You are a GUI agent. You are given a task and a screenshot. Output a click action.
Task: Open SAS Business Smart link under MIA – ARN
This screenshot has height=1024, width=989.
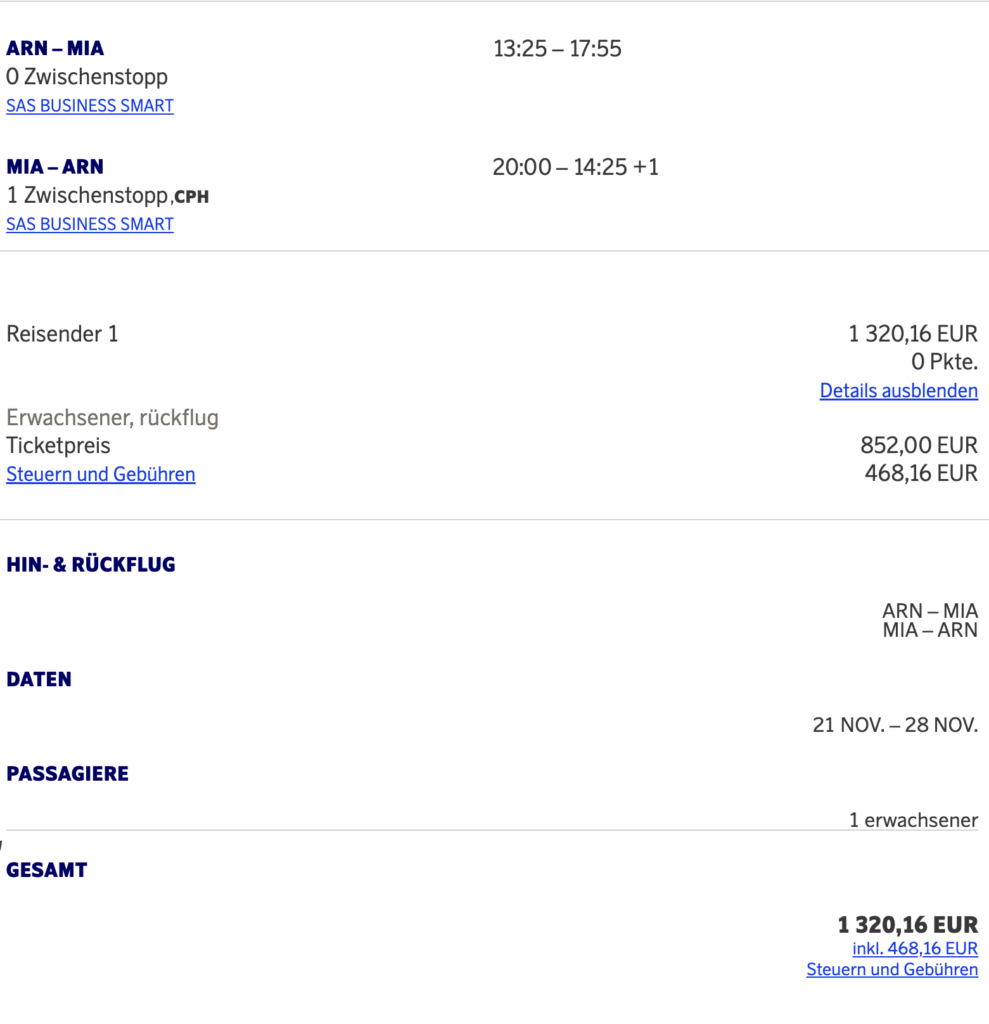tap(90, 224)
